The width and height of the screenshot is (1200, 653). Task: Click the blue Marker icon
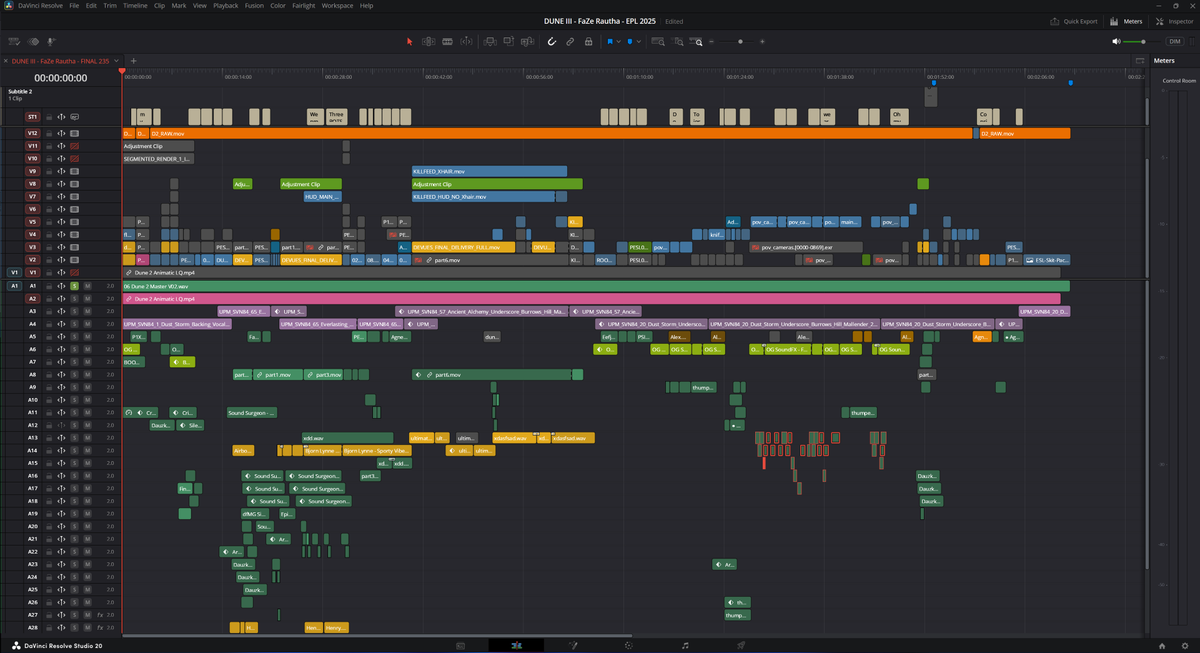tap(630, 42)
